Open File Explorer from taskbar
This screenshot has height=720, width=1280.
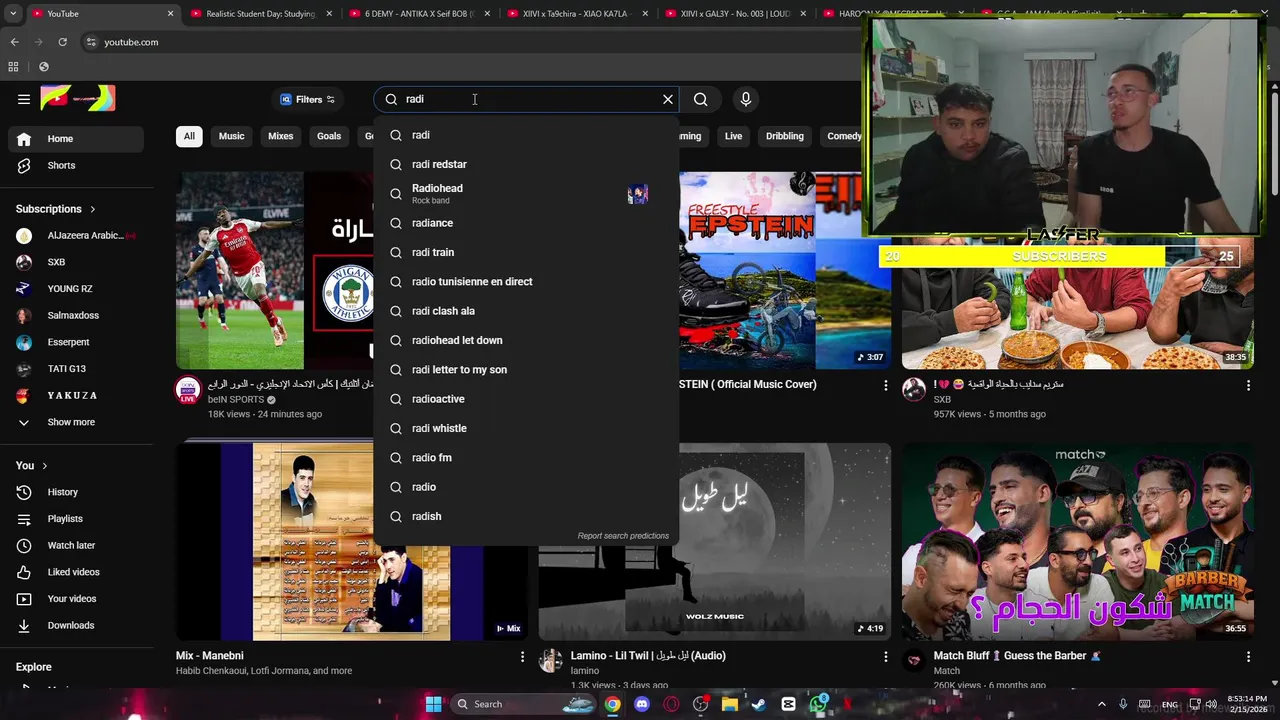click(730, 704)
